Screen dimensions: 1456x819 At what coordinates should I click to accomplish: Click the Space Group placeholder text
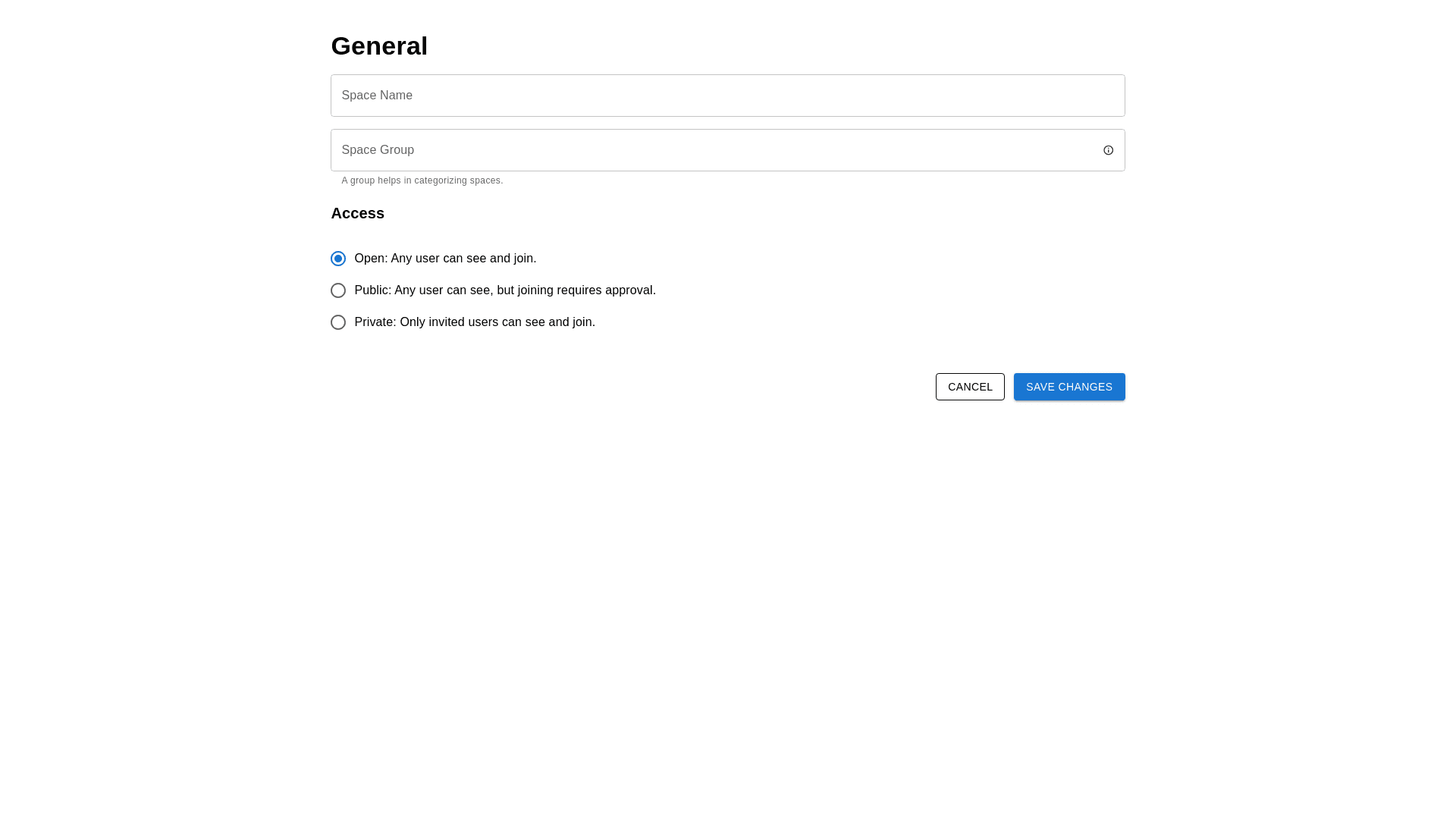click(378, 150)
